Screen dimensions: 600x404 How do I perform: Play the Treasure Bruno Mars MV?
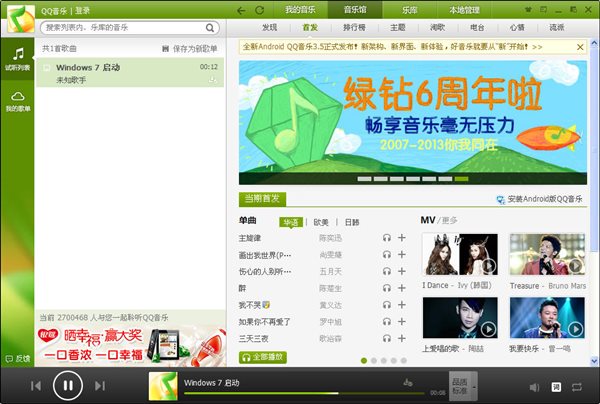tap(547, 254)
